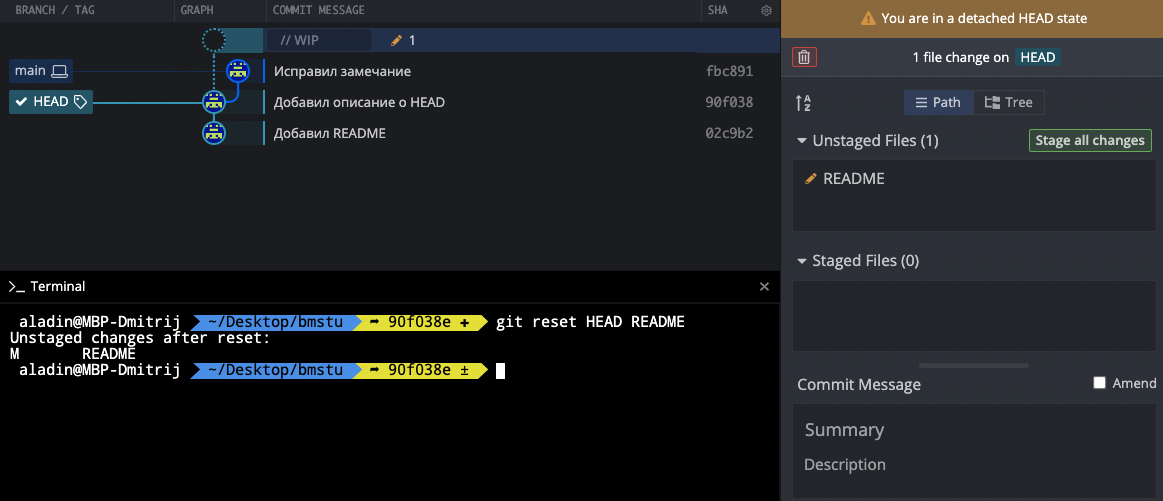This screenshot has height=501, width=1163.
Task: Click the Description text area
Action: click(974, 465)
